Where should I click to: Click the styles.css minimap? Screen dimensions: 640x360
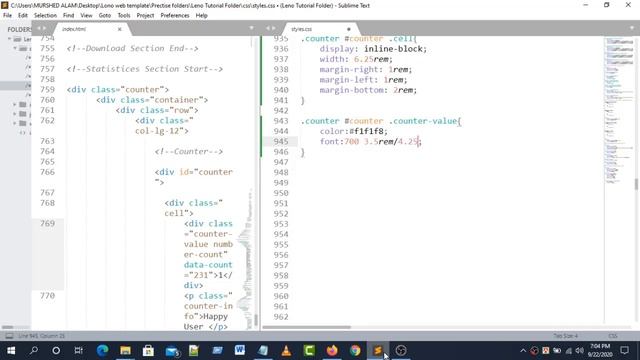[619, 110]
